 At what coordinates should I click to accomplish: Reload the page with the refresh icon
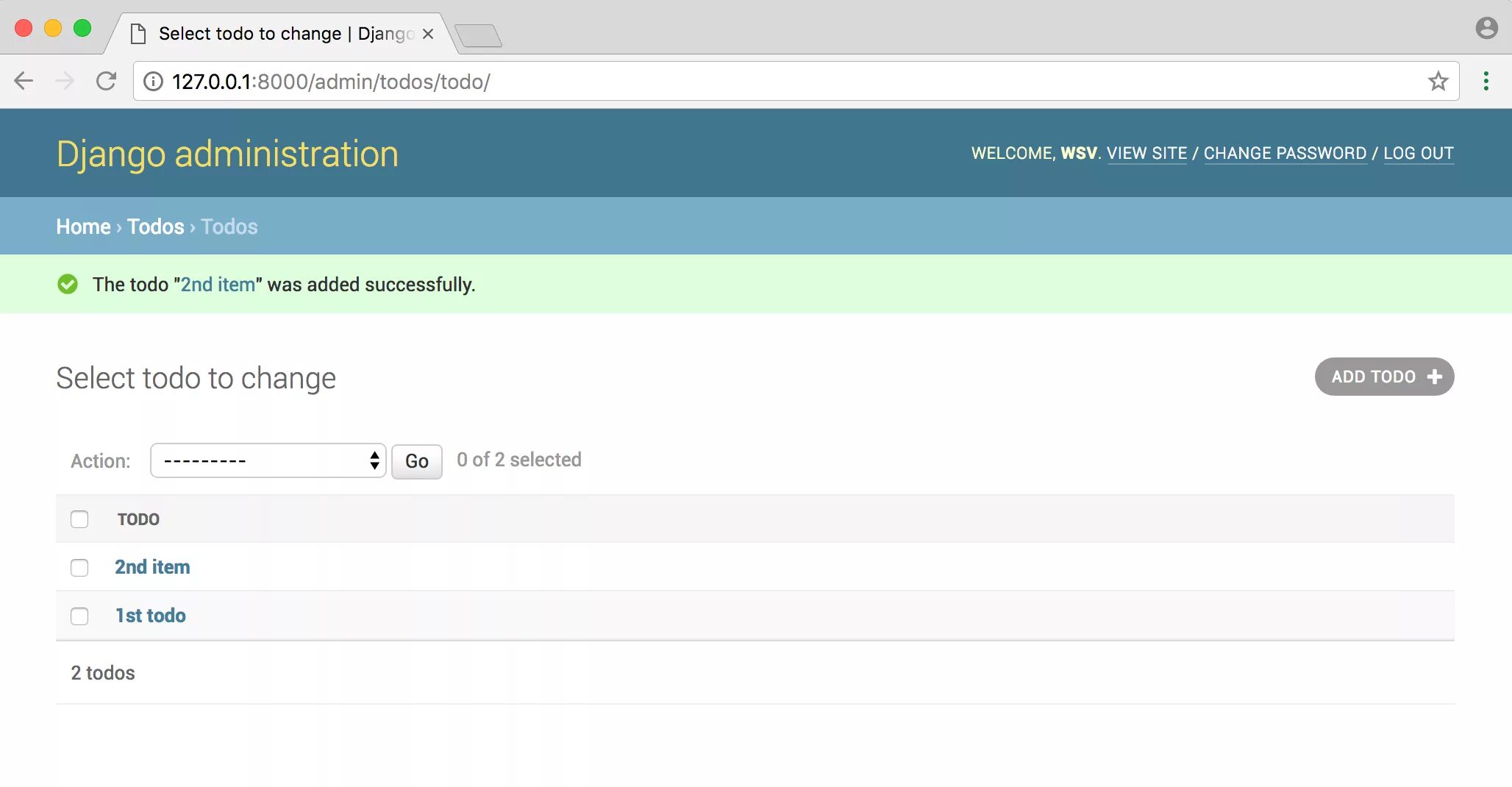click(x=107, y=81)
